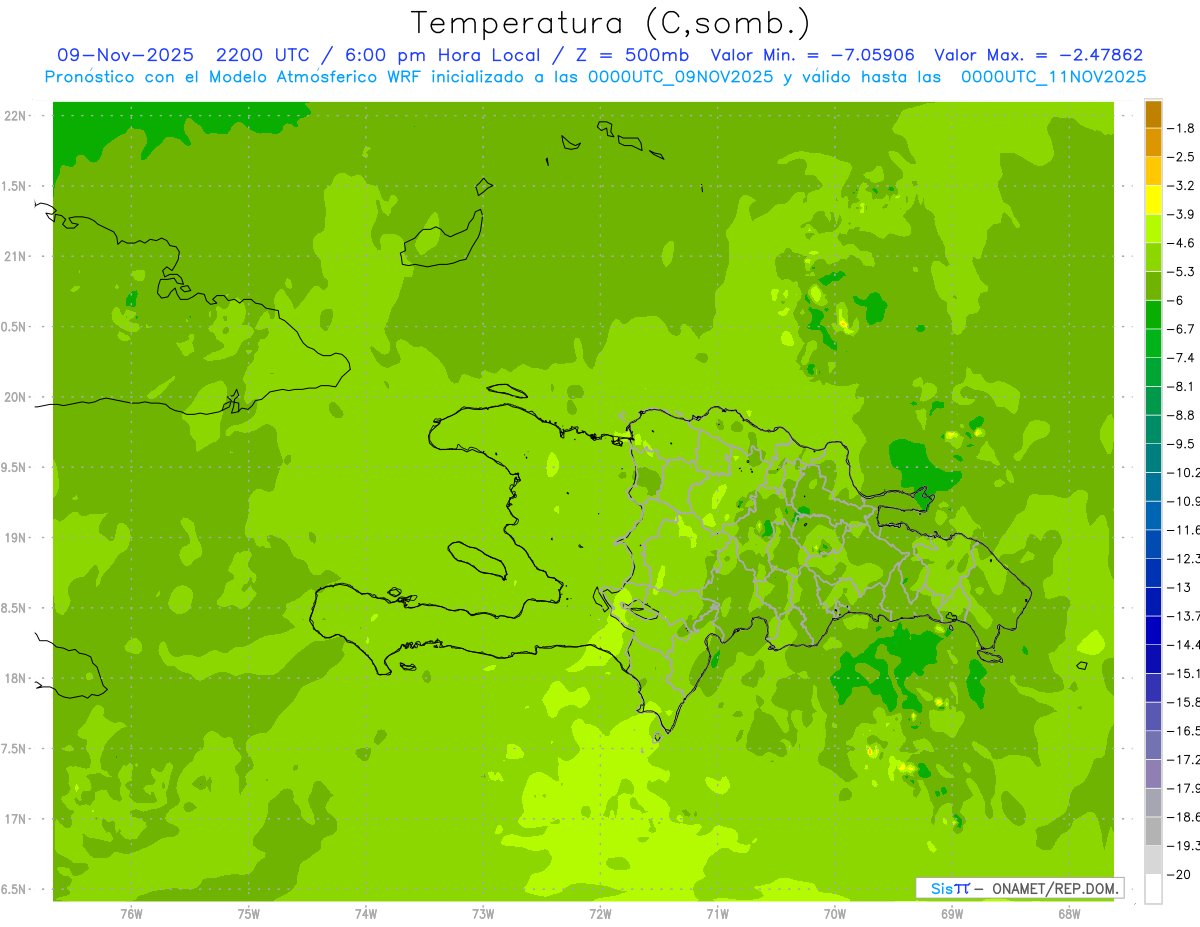Click the '22N' latitude label
Viewport: 1200px width, 927px height.
coord(15,116)
